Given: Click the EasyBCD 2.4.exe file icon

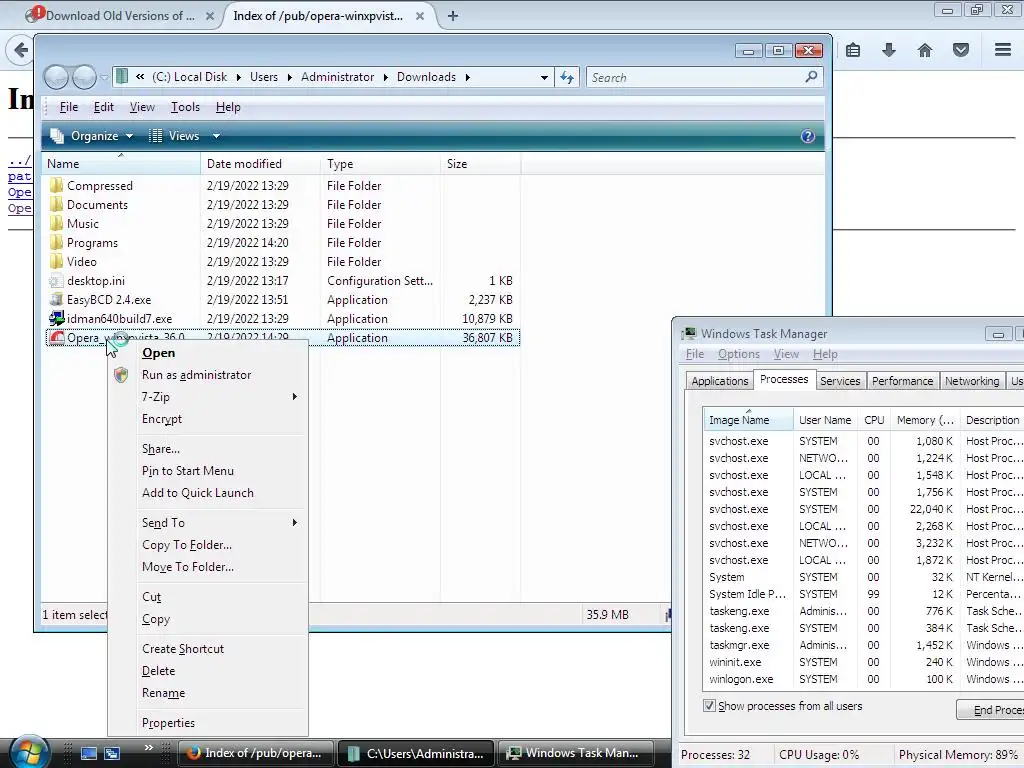Looking at the screenshot, I should point(56,299).
